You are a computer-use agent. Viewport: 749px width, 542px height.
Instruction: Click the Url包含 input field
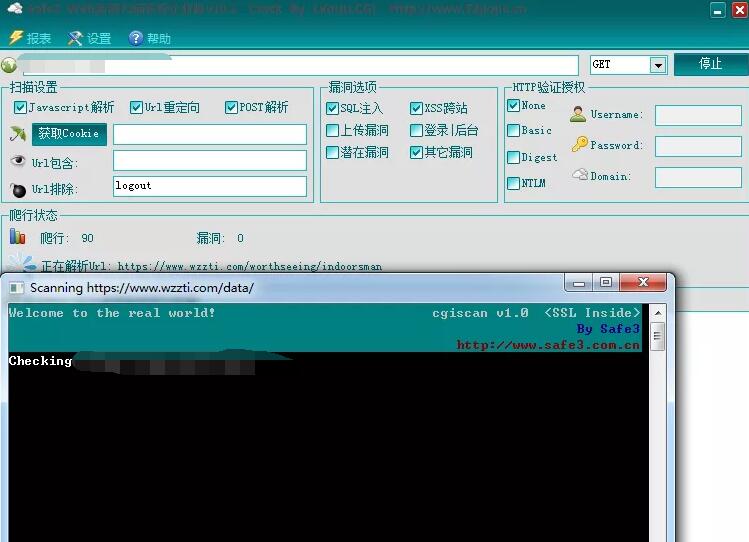click(210, 160)
